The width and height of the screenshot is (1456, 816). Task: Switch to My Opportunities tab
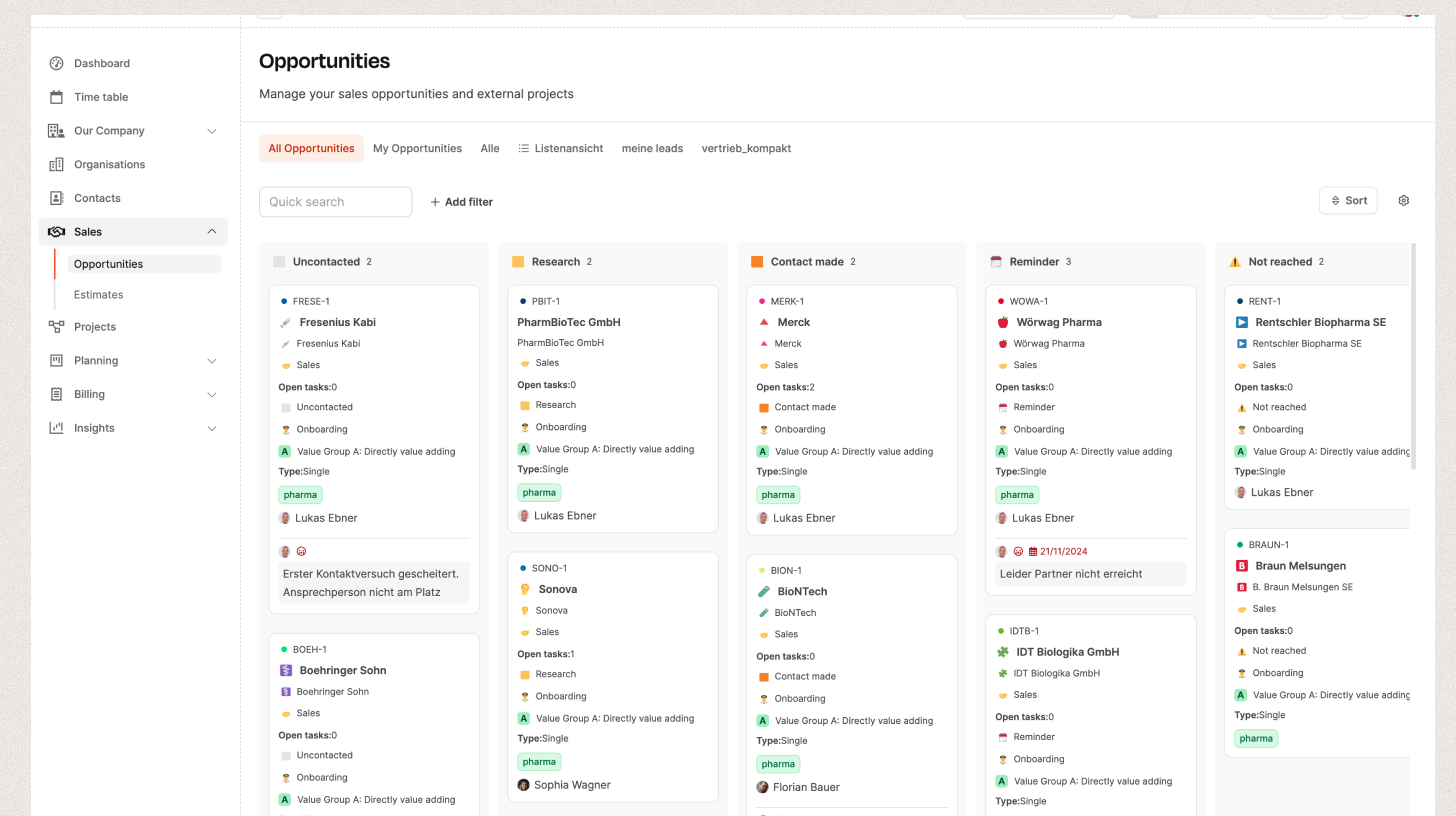[417, 148]
